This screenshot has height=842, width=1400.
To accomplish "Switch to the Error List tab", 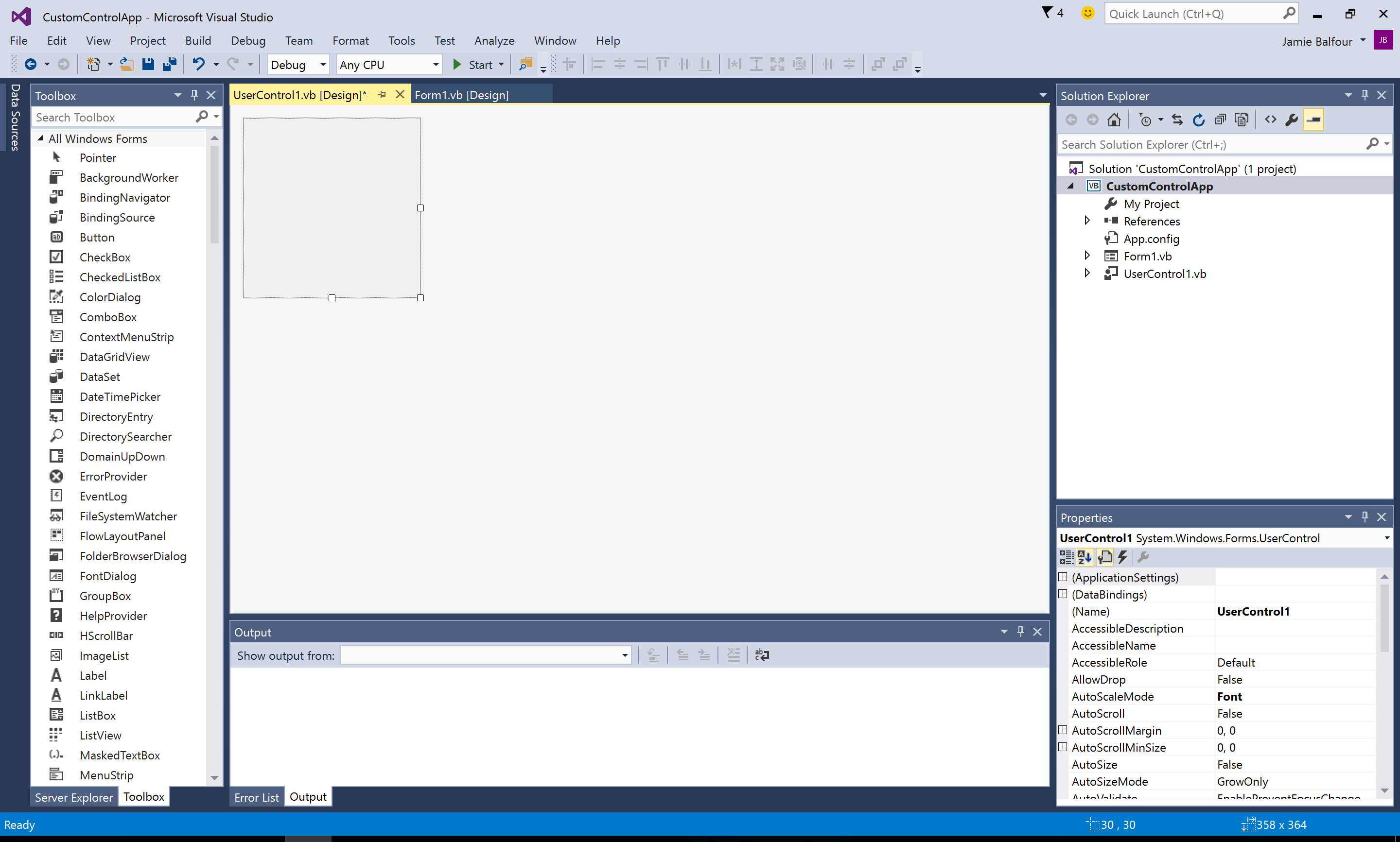I will pyautogui.click(x=257, y=797).
